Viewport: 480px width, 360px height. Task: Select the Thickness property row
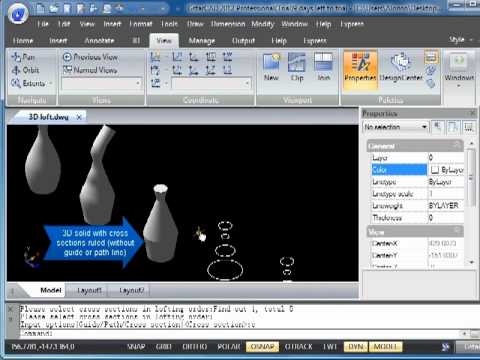tap(417, 218)
